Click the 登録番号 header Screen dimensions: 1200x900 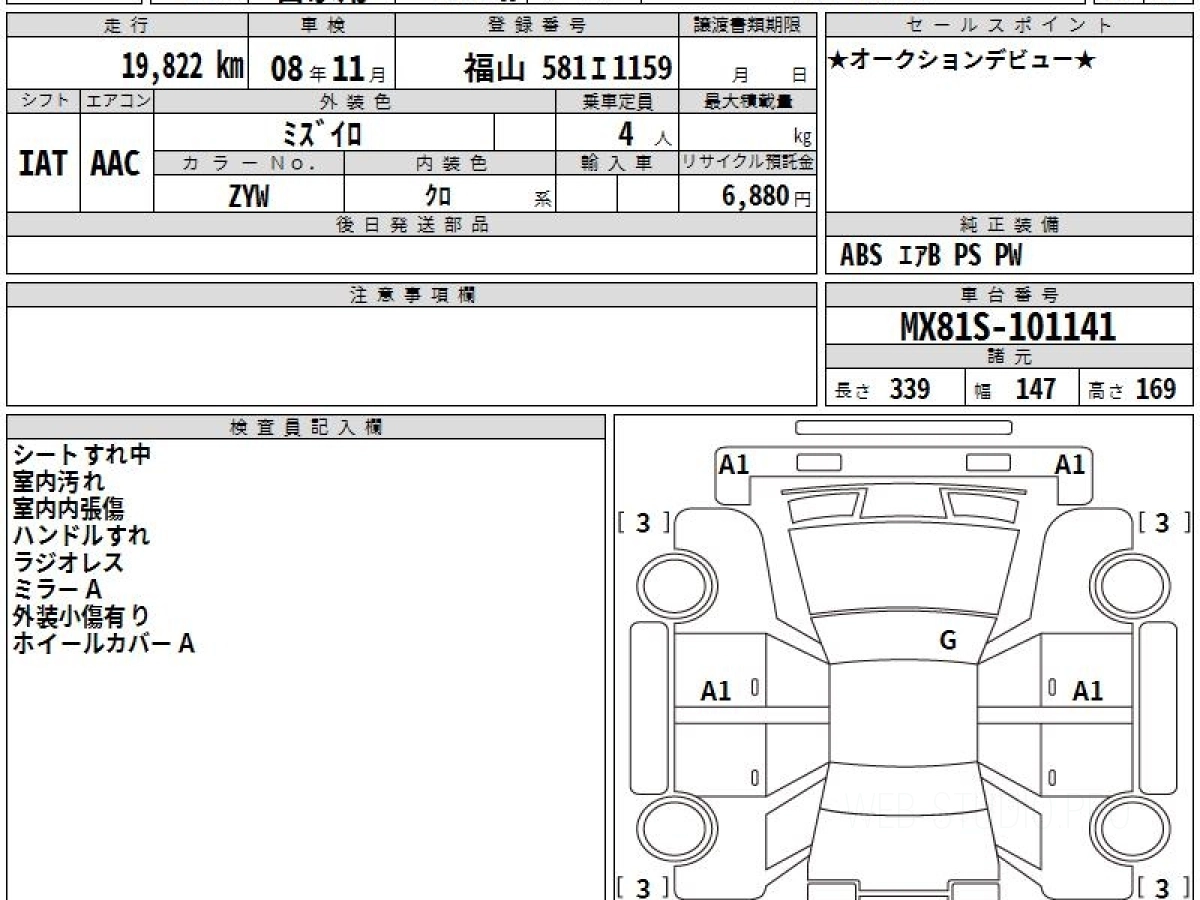[x=539, y=26]
